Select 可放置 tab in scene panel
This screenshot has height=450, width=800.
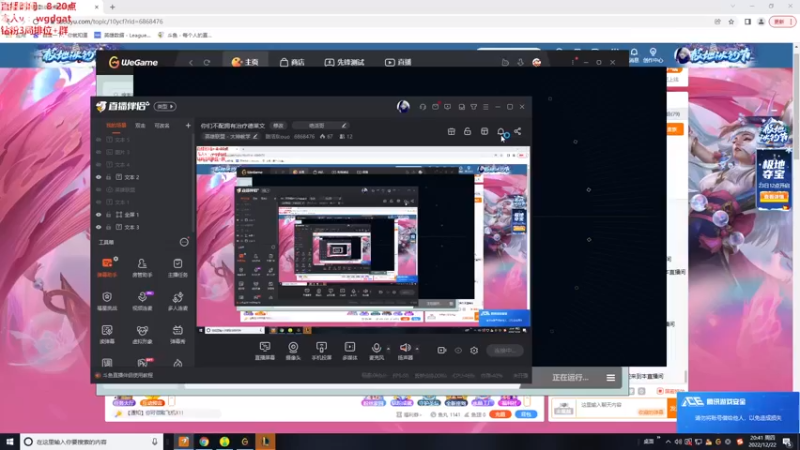(x=162, y=126)
